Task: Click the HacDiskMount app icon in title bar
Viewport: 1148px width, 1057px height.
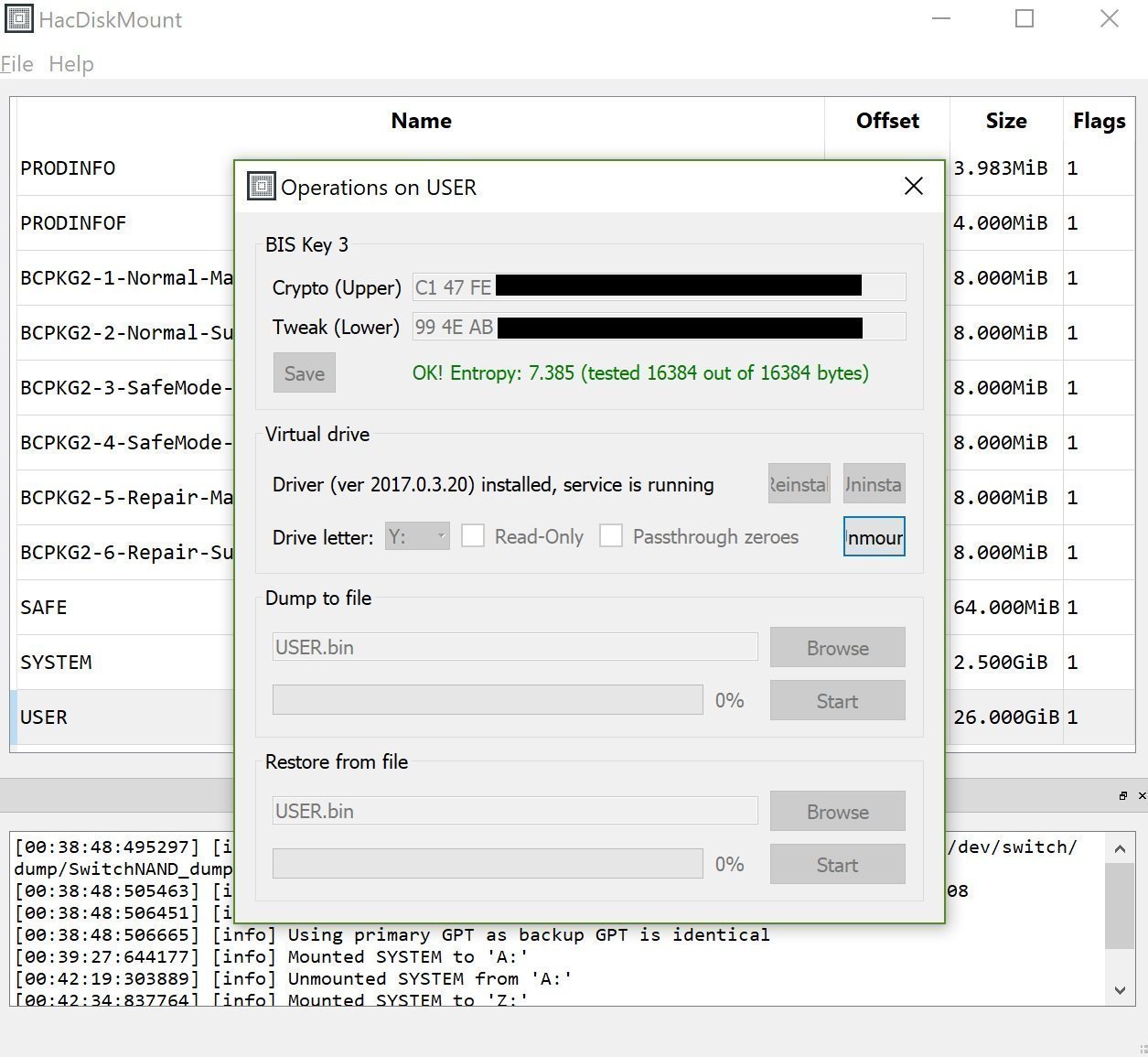Action: click(19, 18)
